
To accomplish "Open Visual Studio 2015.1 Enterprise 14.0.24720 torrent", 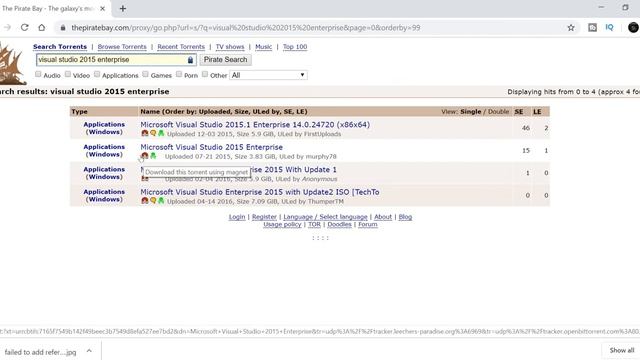I will 255,124.
